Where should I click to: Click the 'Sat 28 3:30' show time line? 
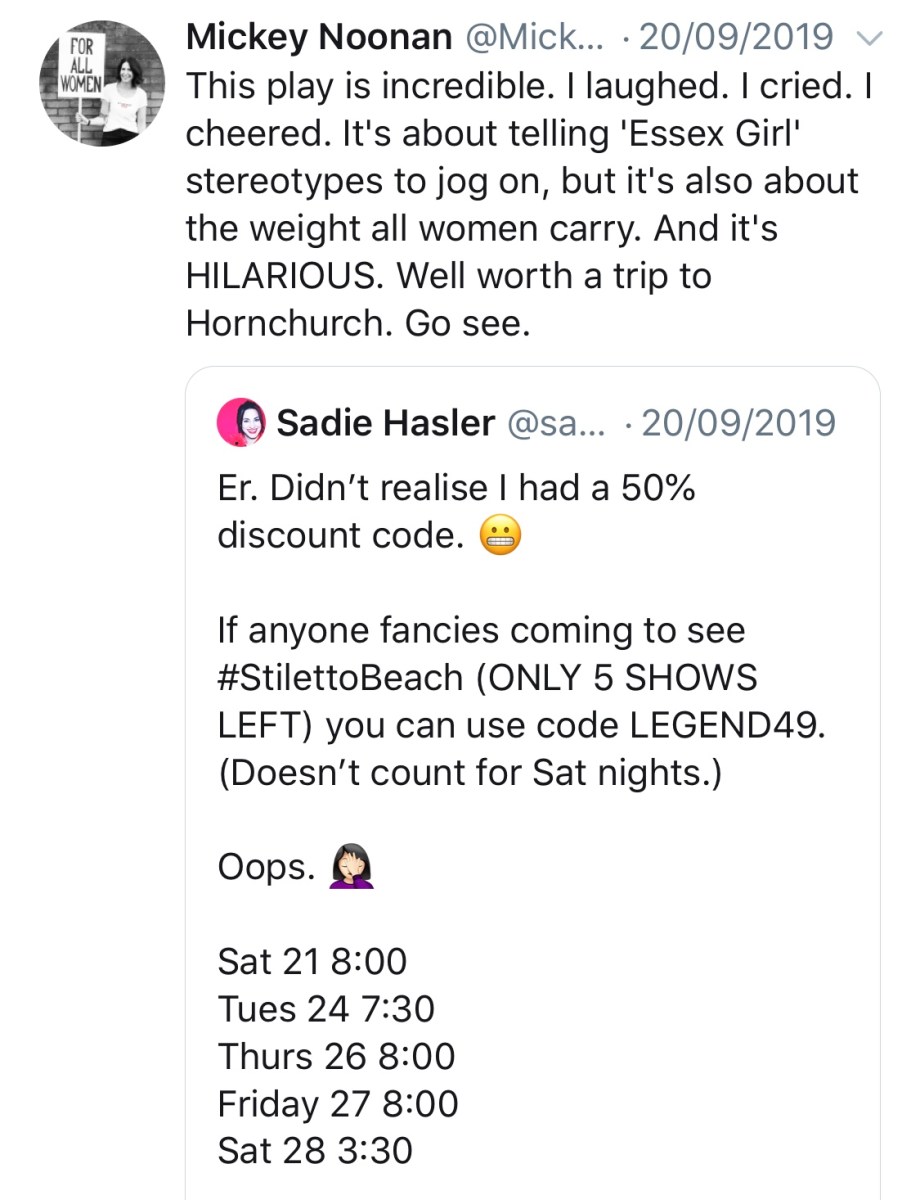pos(315,1151)
